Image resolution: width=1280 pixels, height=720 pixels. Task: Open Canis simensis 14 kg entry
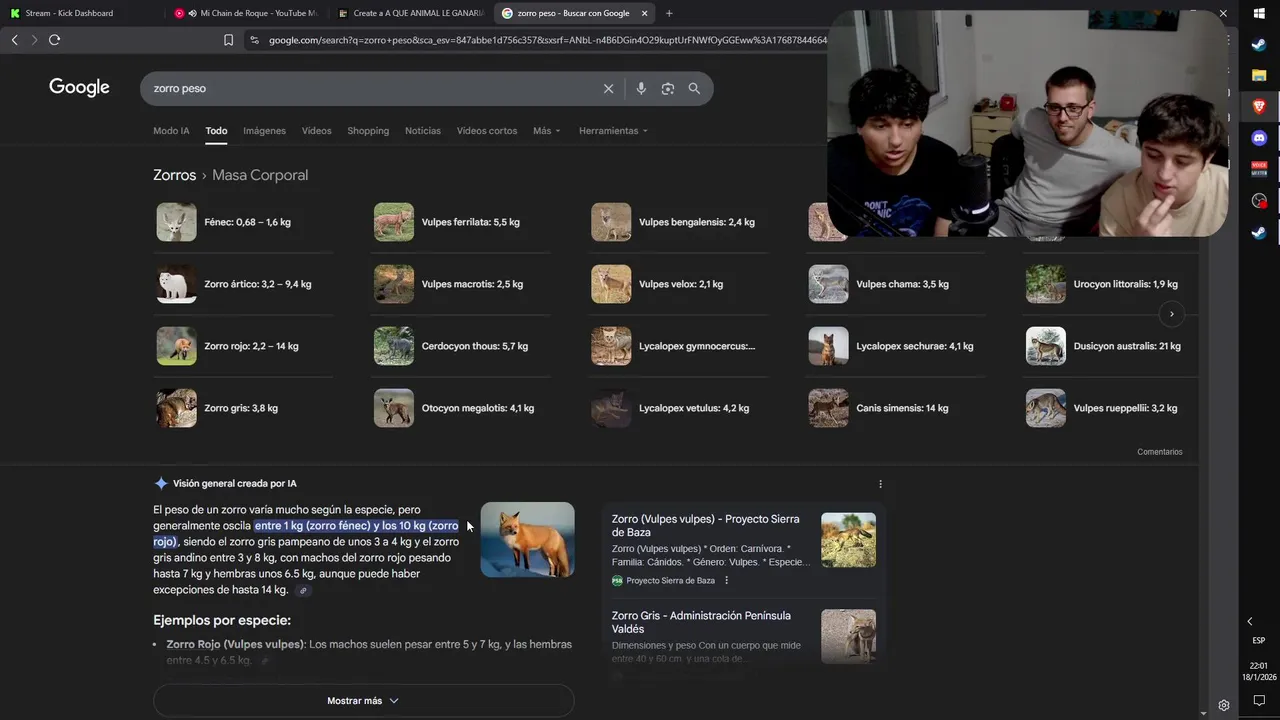point(898,408)
